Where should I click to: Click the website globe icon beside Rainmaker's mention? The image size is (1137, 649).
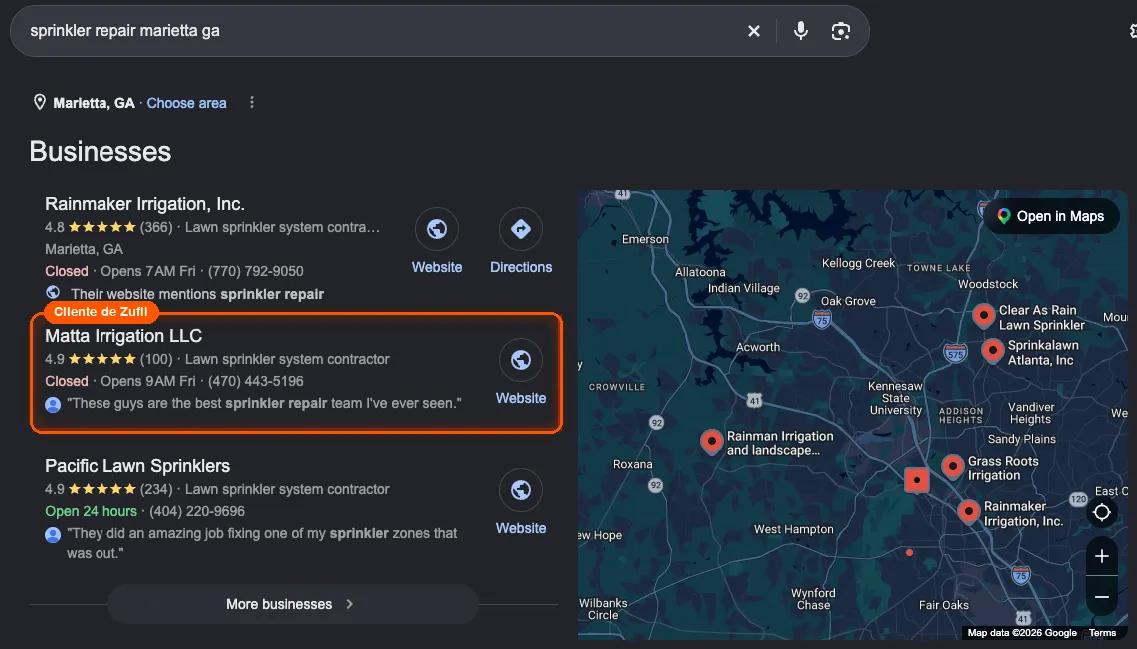point(53,292)
